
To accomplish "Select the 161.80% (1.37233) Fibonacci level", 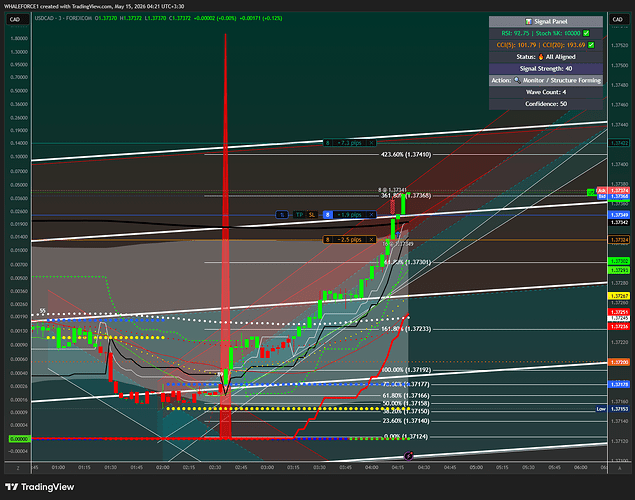I will 406,329.
